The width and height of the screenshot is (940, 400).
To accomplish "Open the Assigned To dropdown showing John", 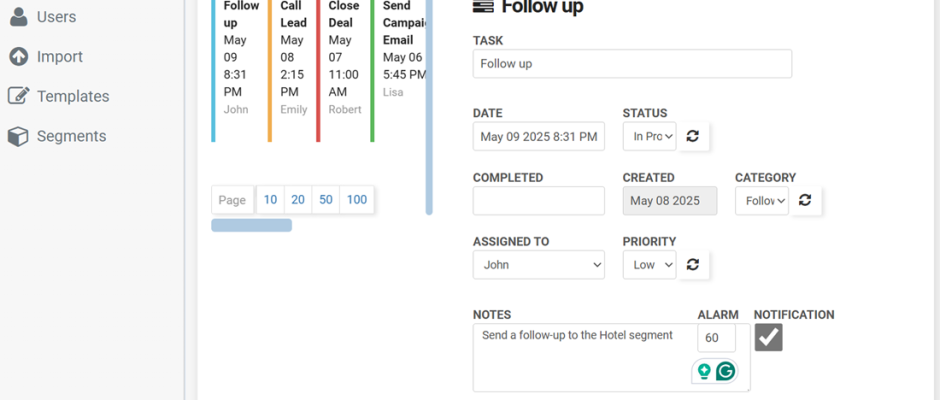I will (x=538, y=264).
